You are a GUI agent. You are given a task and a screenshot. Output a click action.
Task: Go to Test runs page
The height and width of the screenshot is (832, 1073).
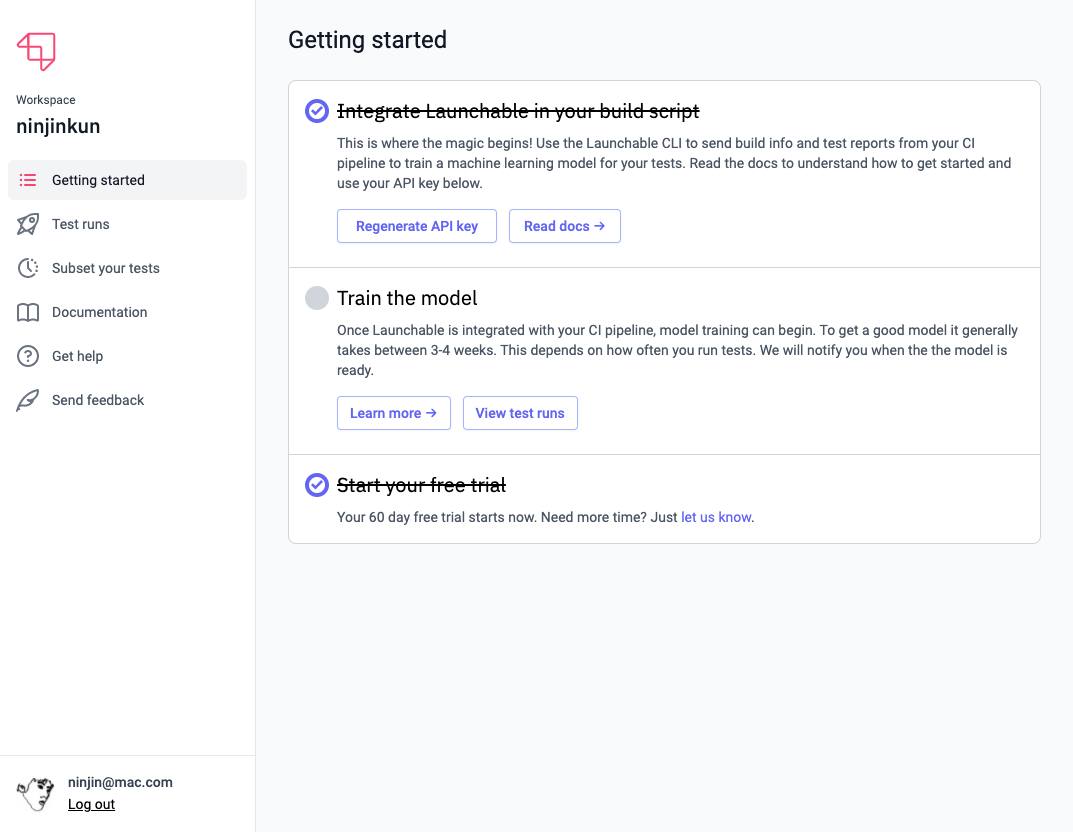tap(127, 224)
